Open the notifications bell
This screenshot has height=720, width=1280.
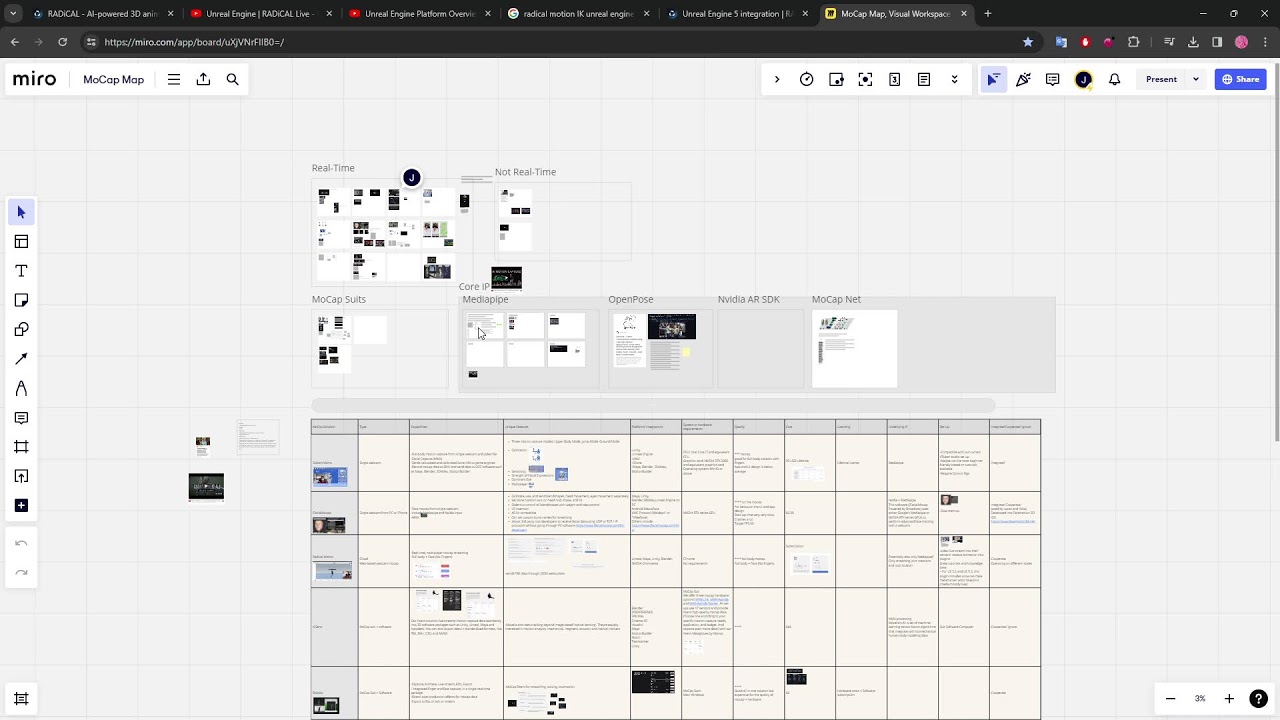click(x=1114, y=79)
